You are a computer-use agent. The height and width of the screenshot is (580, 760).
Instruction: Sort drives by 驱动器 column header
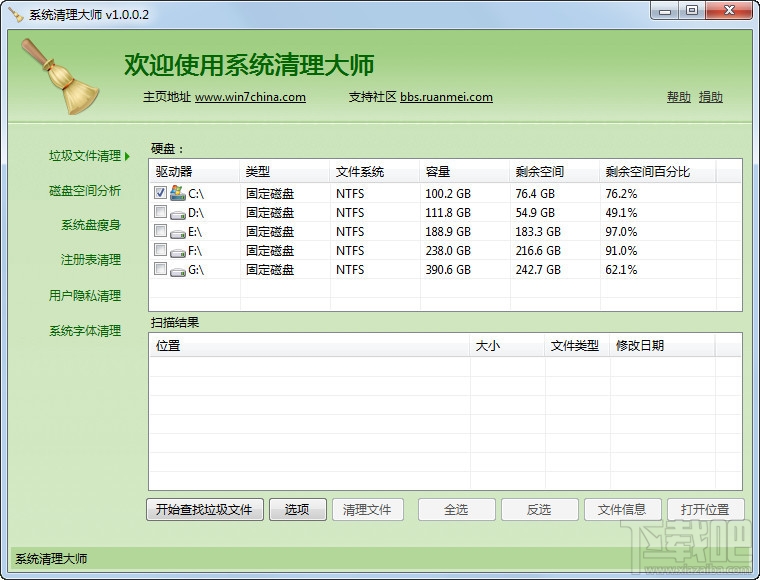pos(194,172)
